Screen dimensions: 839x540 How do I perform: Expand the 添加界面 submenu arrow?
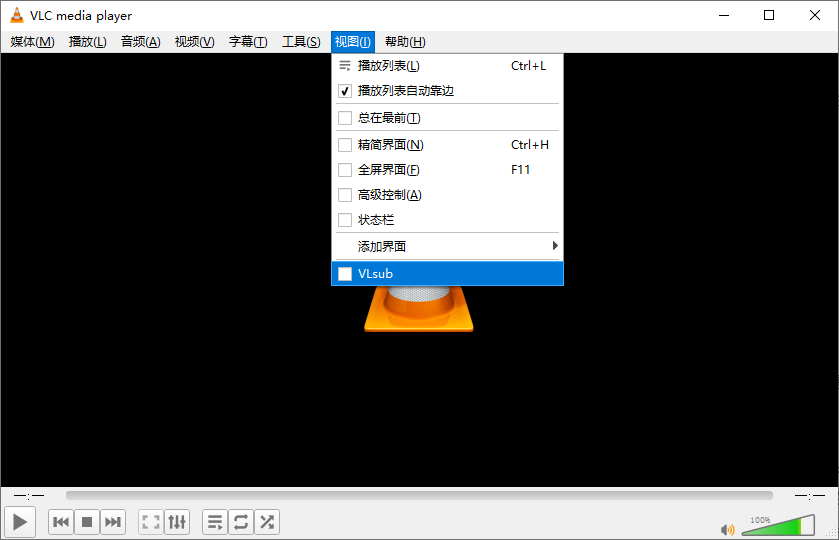(x=555, y=246)
